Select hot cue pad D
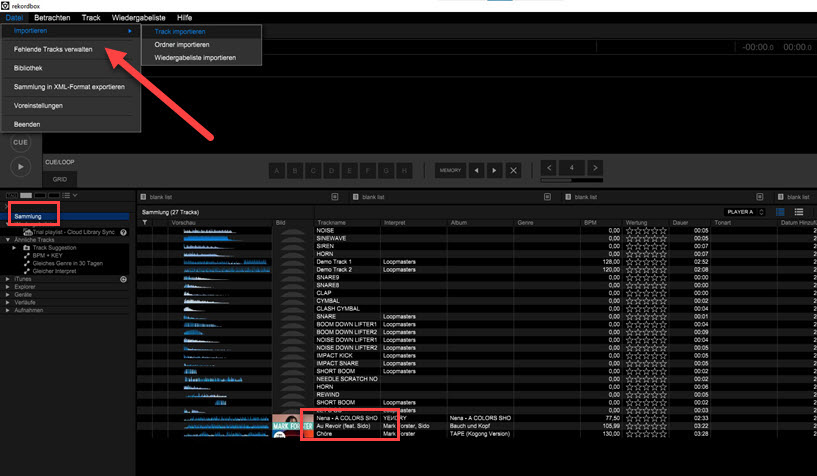This screenshot has width=817, height=476. tap(331, 170)
